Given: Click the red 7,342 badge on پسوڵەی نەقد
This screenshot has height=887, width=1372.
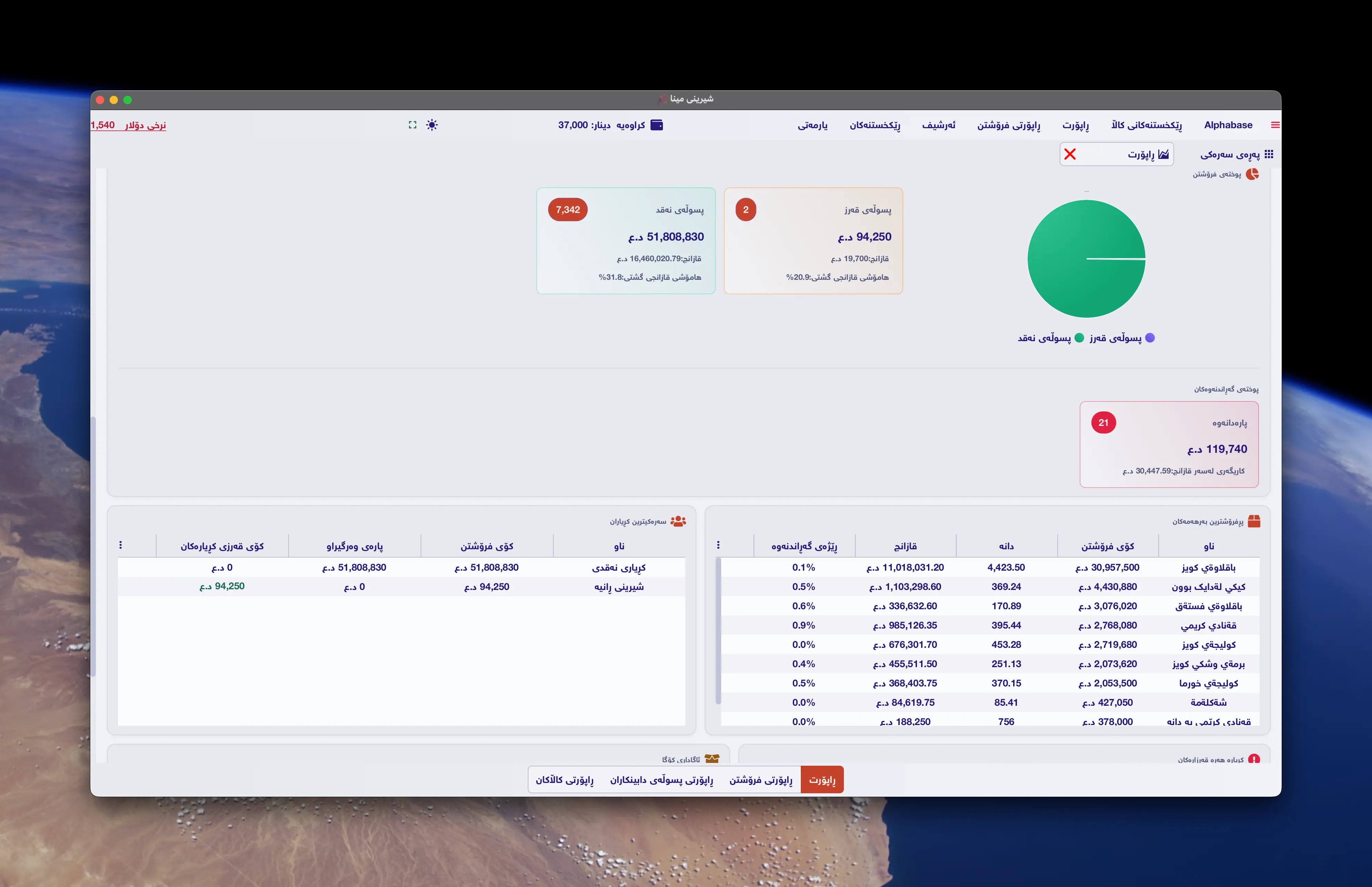Looking at the screenshot, I should (x=567, y=210).
